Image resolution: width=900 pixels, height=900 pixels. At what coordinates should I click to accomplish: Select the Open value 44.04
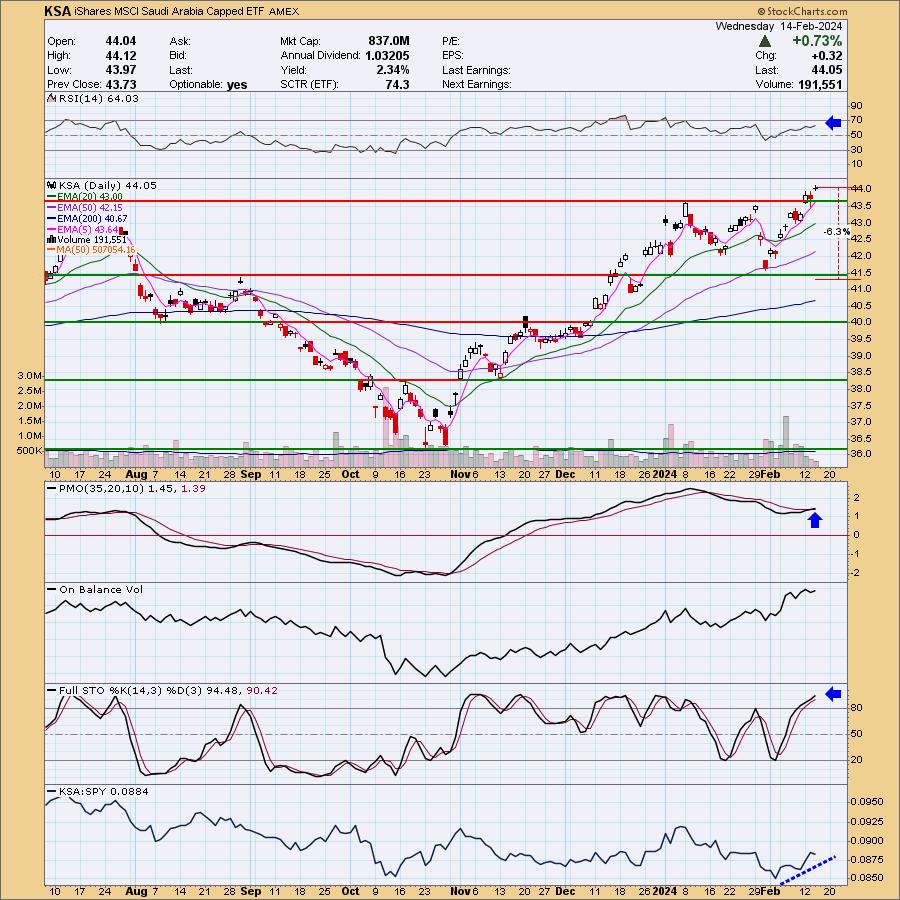[x=121, y=41]
